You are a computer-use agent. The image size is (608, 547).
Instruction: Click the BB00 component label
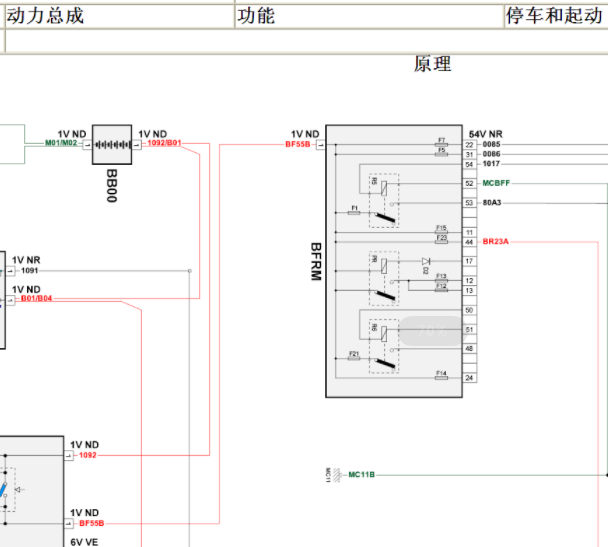[112, 186]
